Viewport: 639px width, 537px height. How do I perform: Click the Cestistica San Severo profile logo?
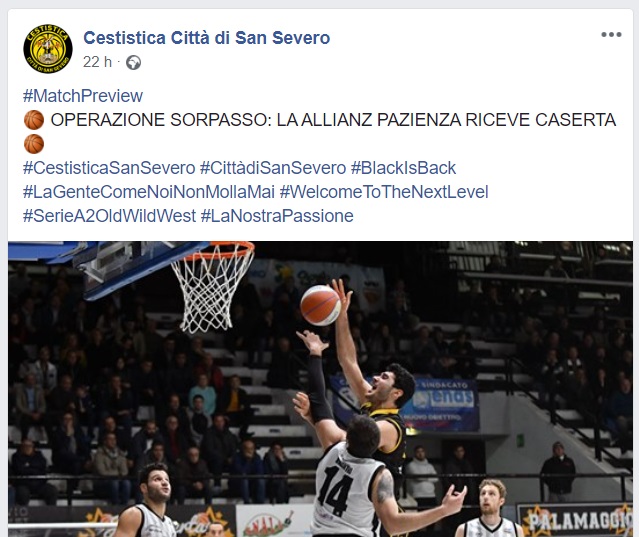[48, 48]
